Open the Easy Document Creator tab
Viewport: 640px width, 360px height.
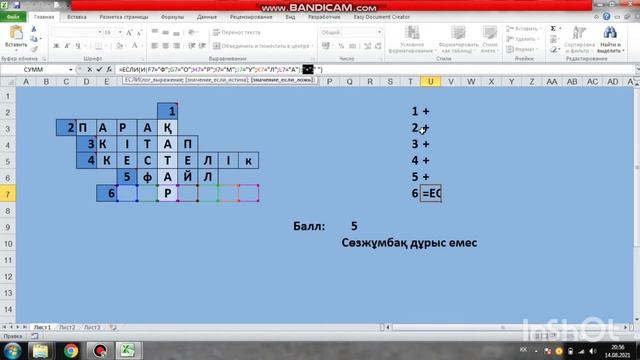(382, 17)
